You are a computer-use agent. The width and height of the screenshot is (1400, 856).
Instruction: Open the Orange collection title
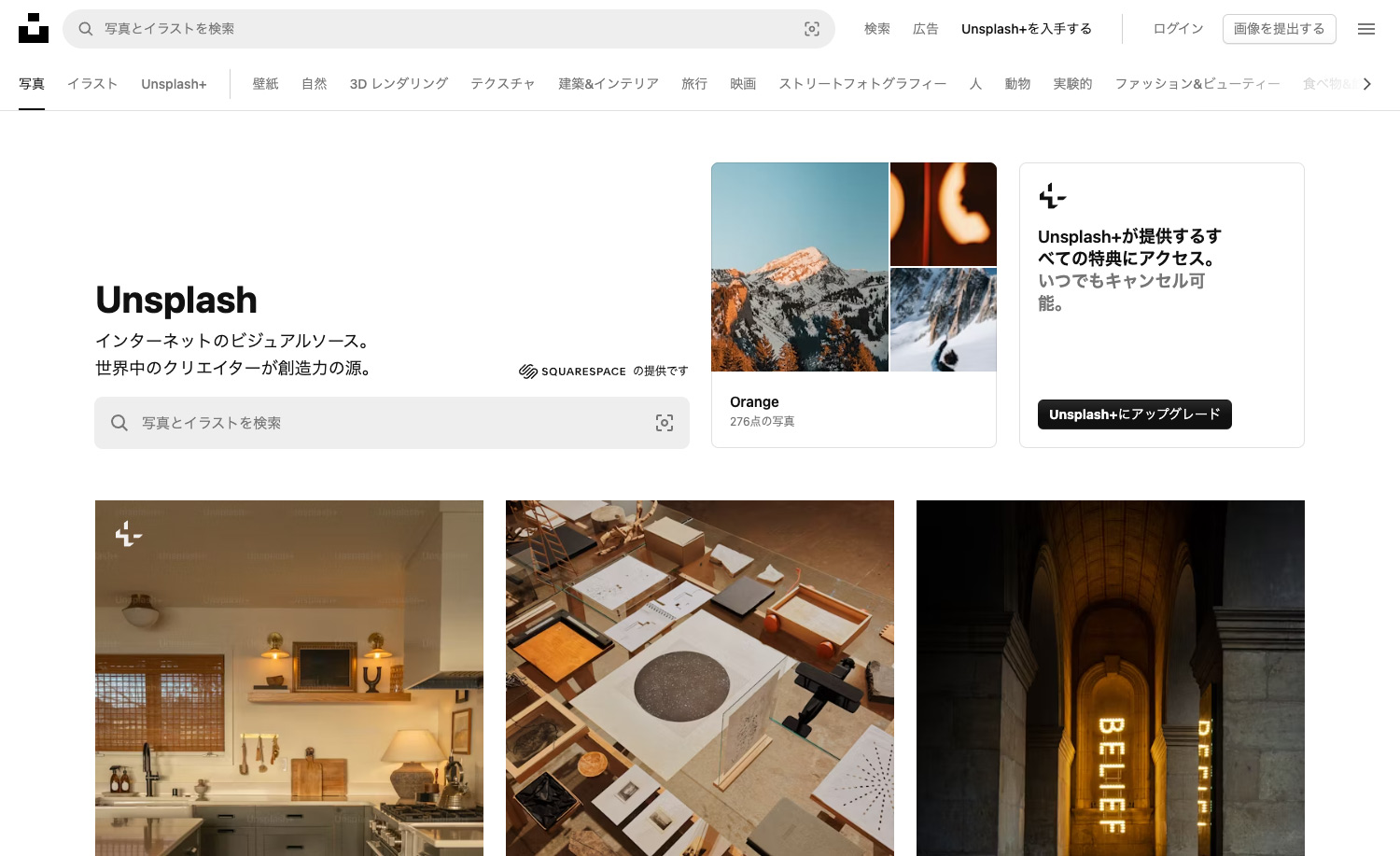pos(754,401)
